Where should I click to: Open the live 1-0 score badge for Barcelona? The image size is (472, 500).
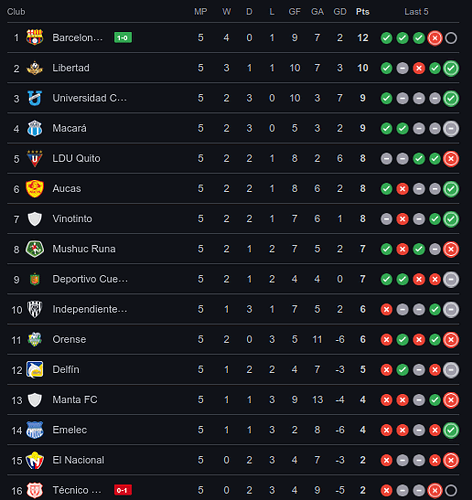123,38
